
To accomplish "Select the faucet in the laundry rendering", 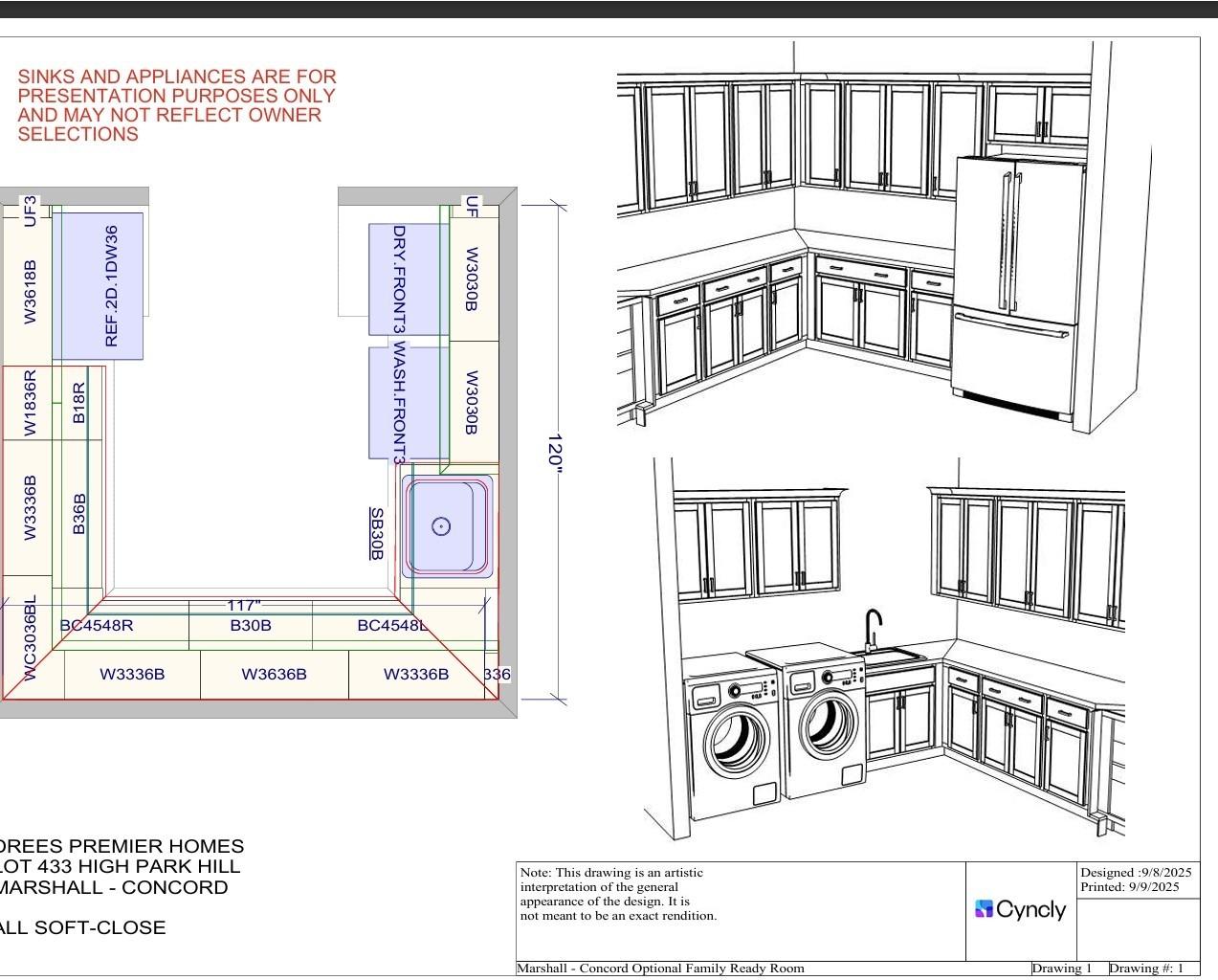I will tap(873, 629).
